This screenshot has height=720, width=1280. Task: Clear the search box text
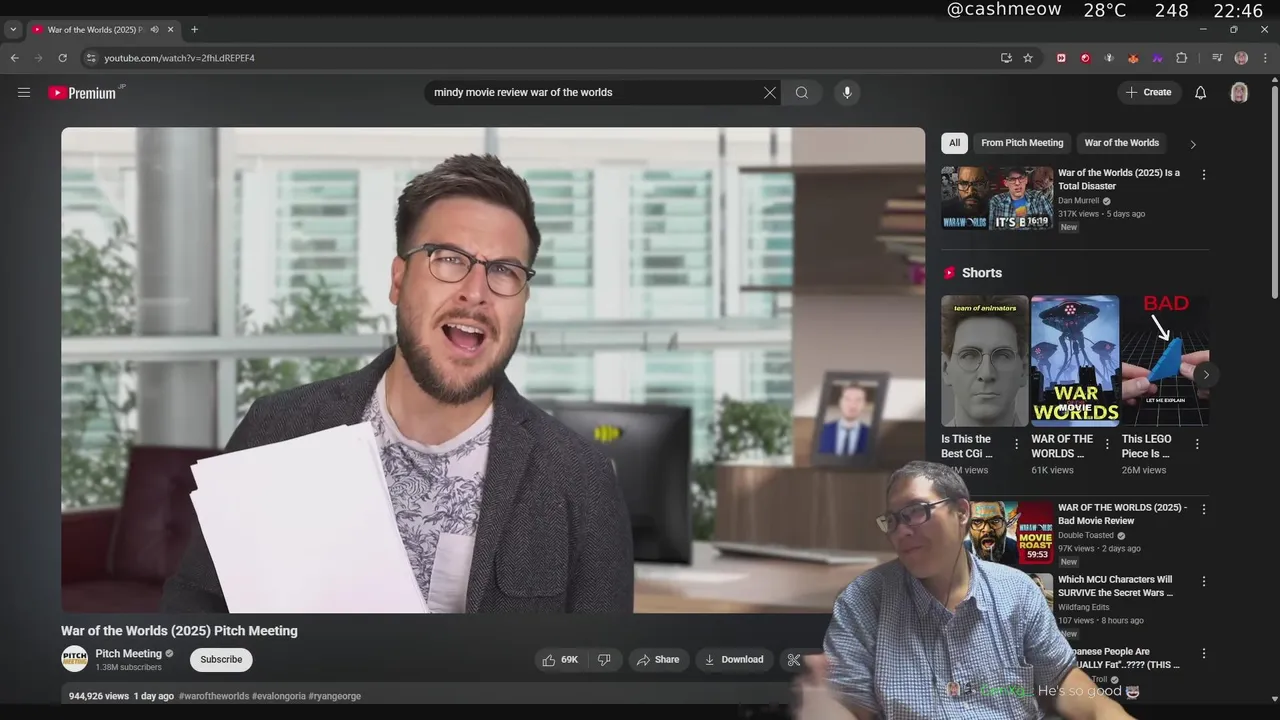point(770,92)
